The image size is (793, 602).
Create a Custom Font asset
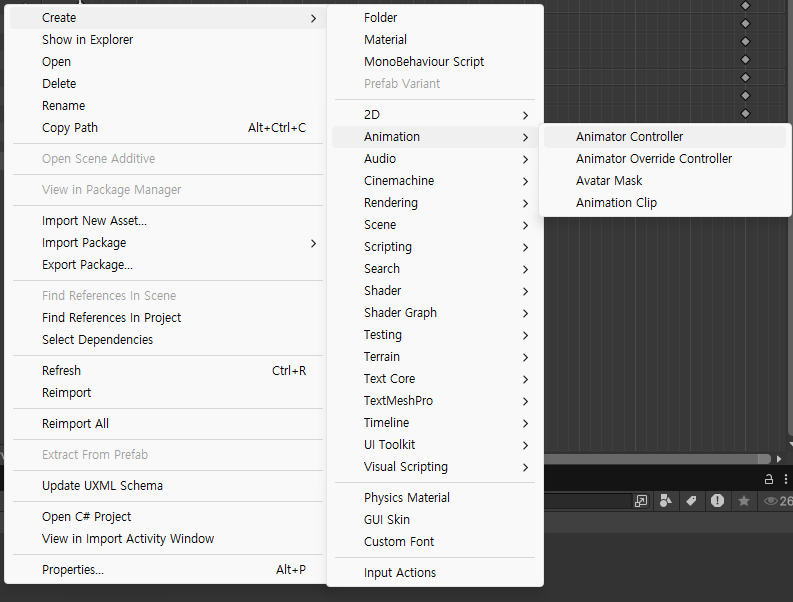(435, 542)
